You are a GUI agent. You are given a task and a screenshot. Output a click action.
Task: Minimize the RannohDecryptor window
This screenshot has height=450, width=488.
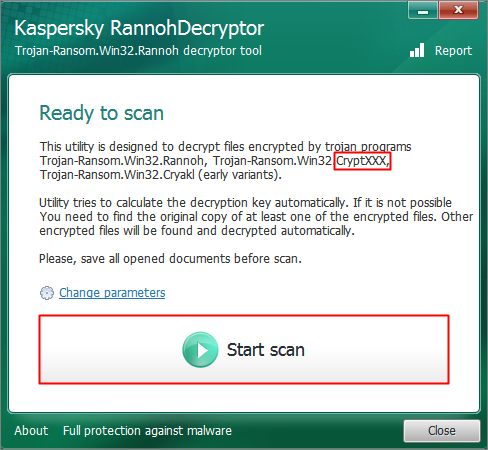[x=423, y=11]
